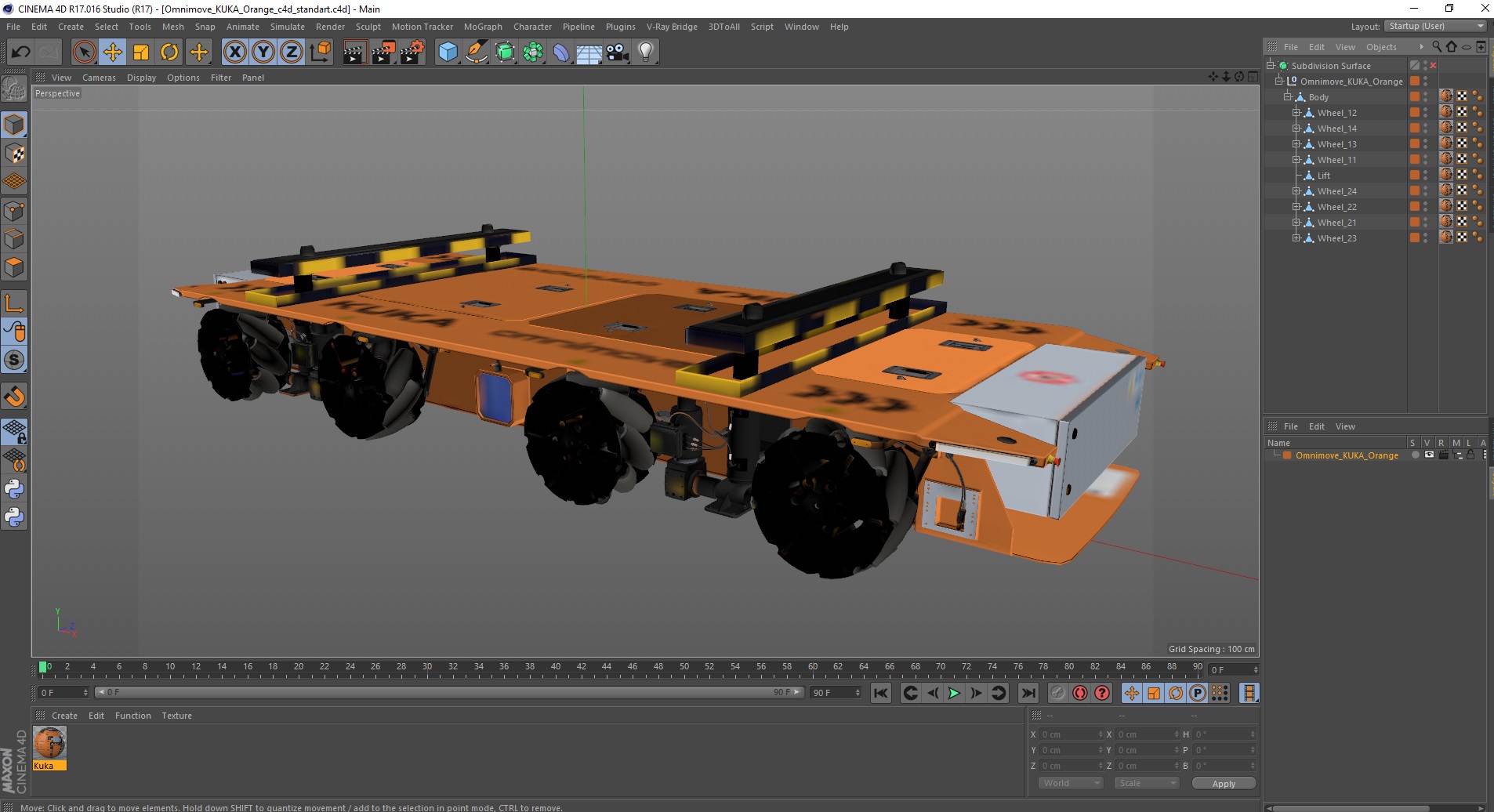Toggle visibility dots for Wheel_22

[1426, 206]
